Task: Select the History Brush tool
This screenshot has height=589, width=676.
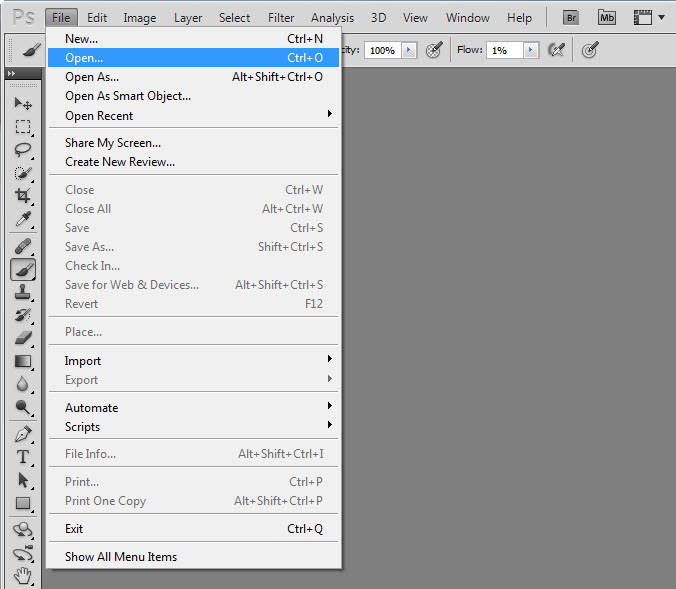Action: [23, 315]
